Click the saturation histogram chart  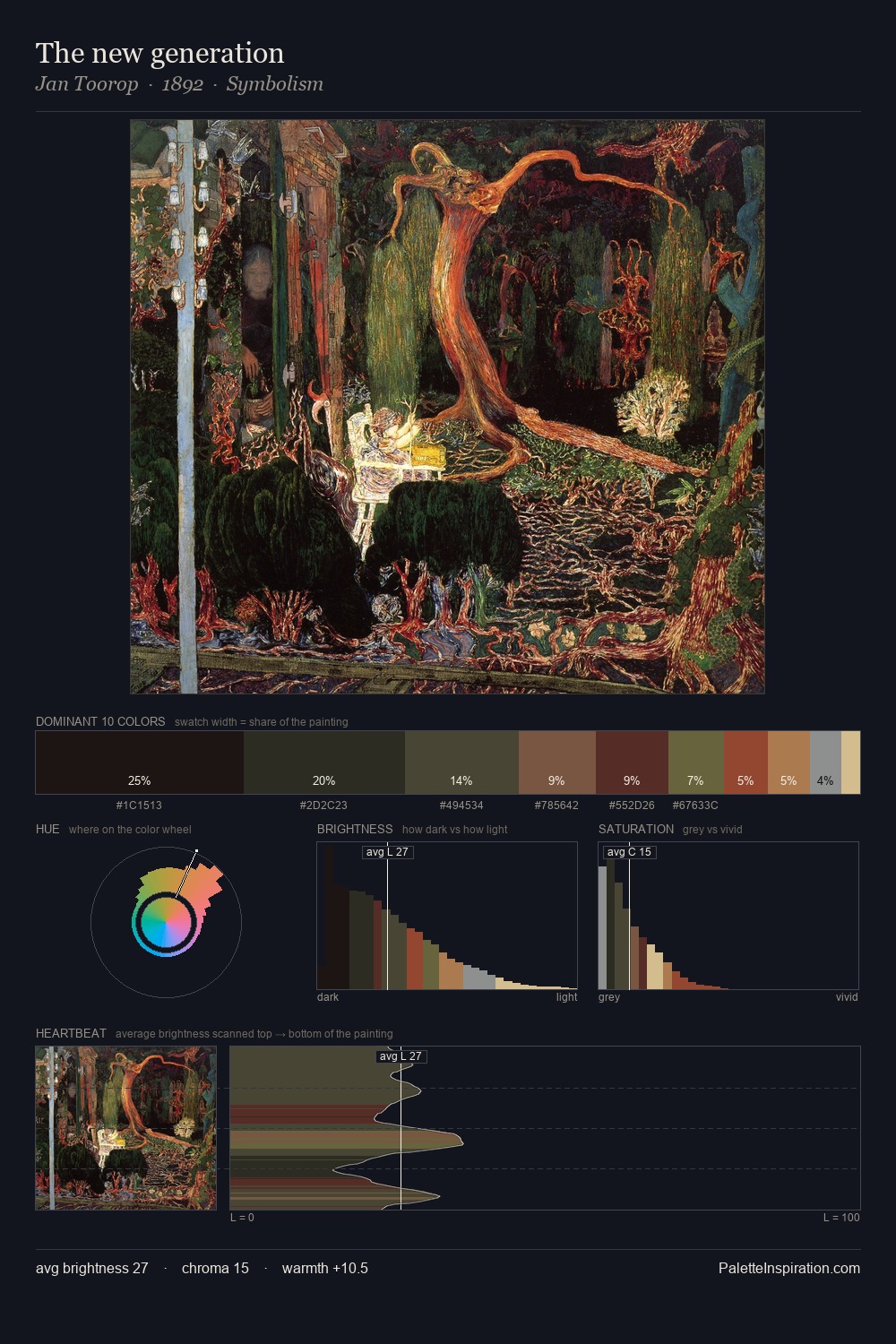click(728, 916)
